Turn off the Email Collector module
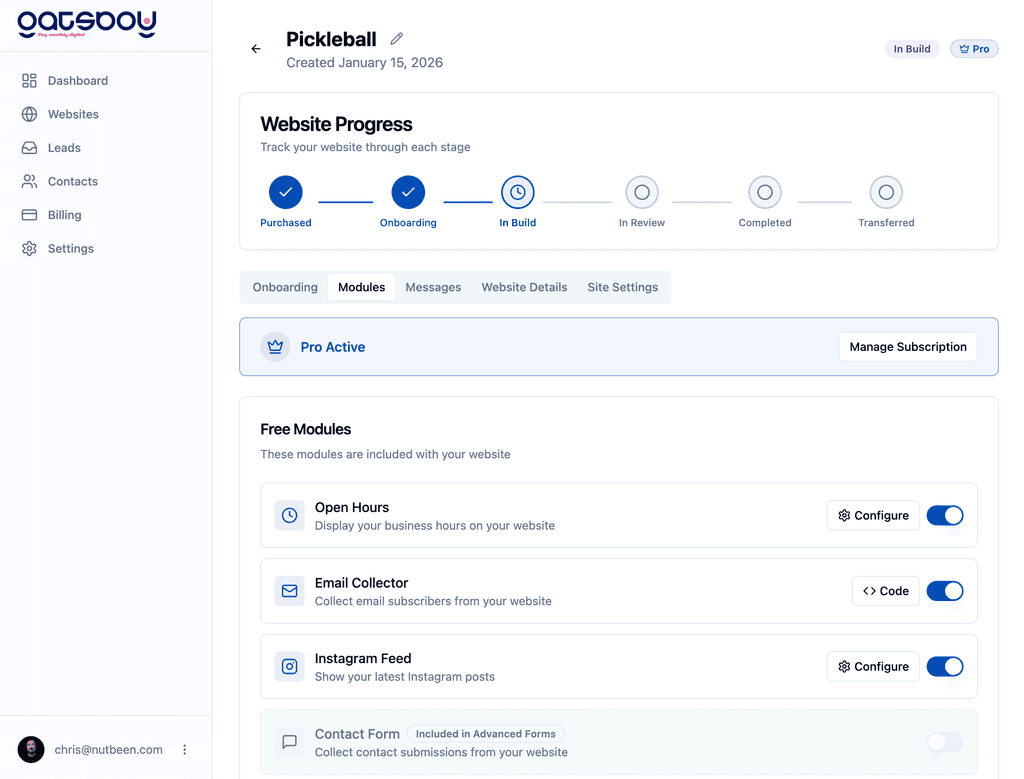 point(944,591)
